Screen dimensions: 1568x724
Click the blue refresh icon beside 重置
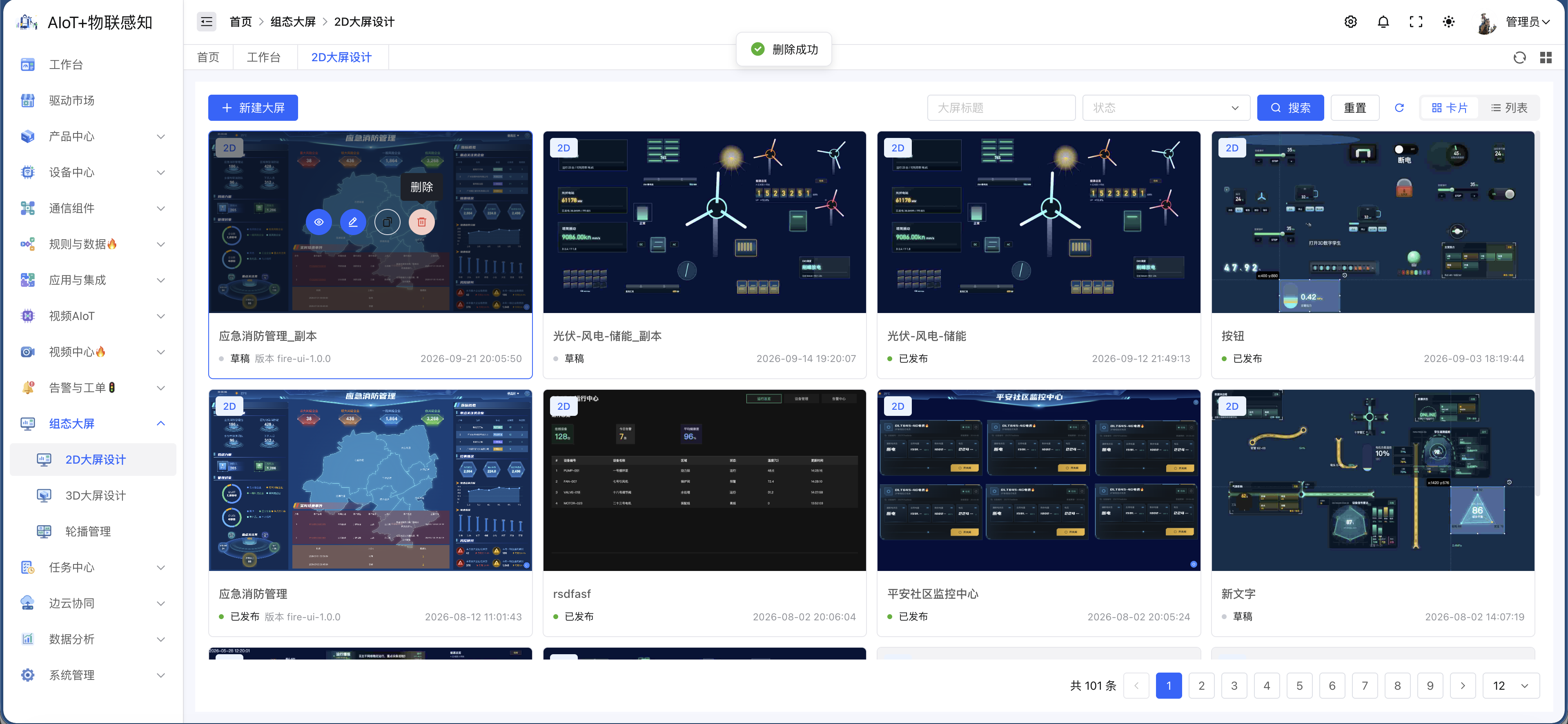tap(1399, 108)
